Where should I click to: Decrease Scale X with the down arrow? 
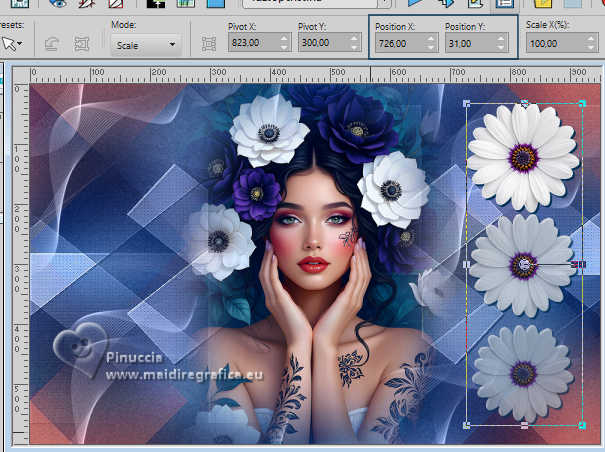[x=591, y=48]
